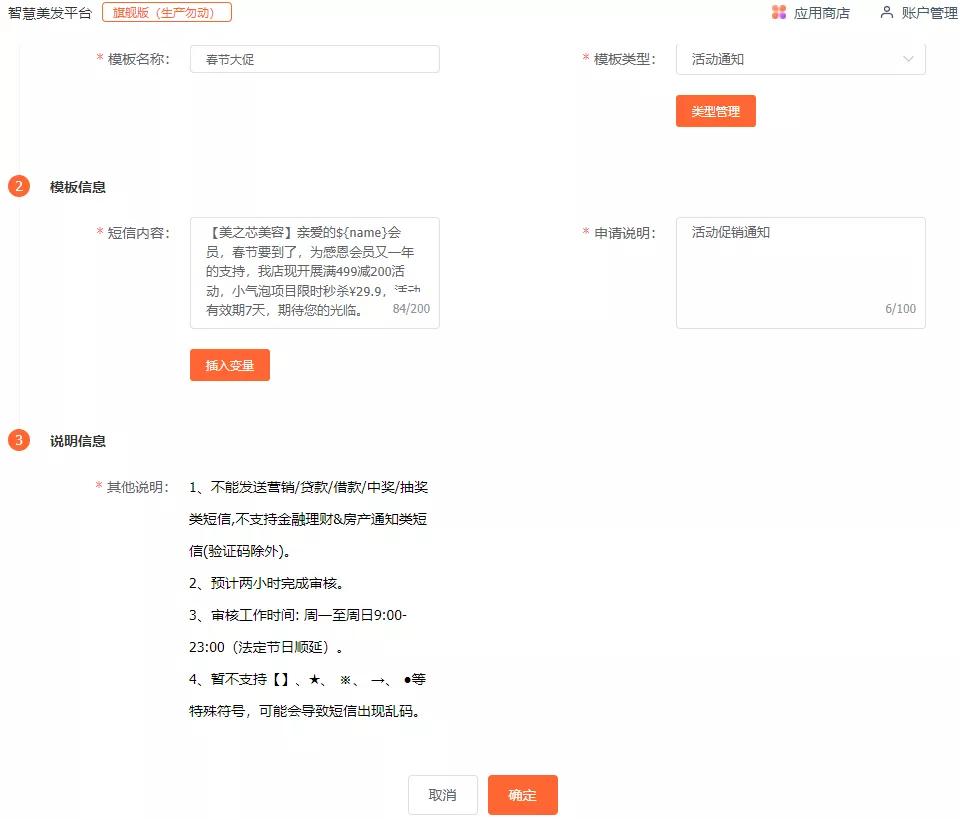Click the 模板信息 section header
The height and width of the screenshot is (819, 960).
[x=76, y=186]
